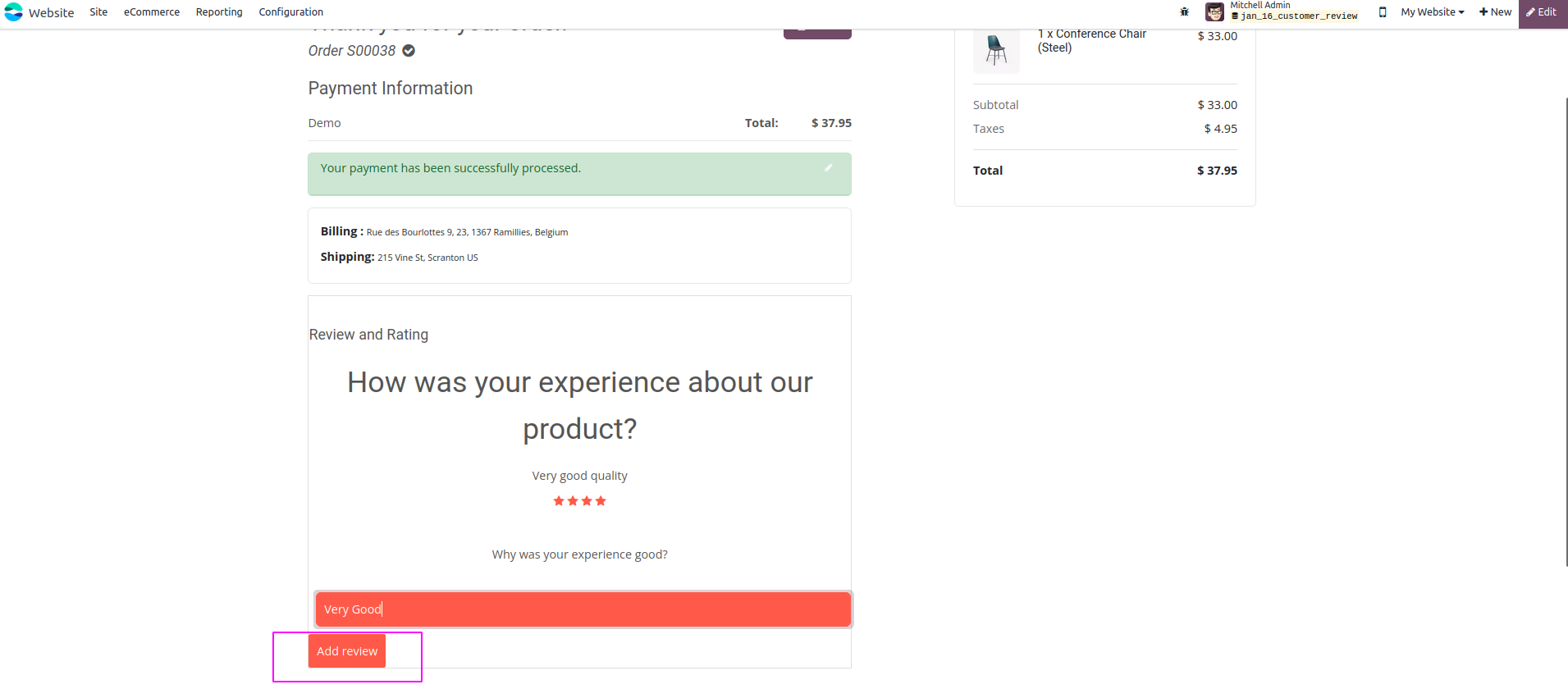Open the Conference Chair product thumbnail
Image resolution: width=1568 pixels, height=689 pixels.
(996, 50)
